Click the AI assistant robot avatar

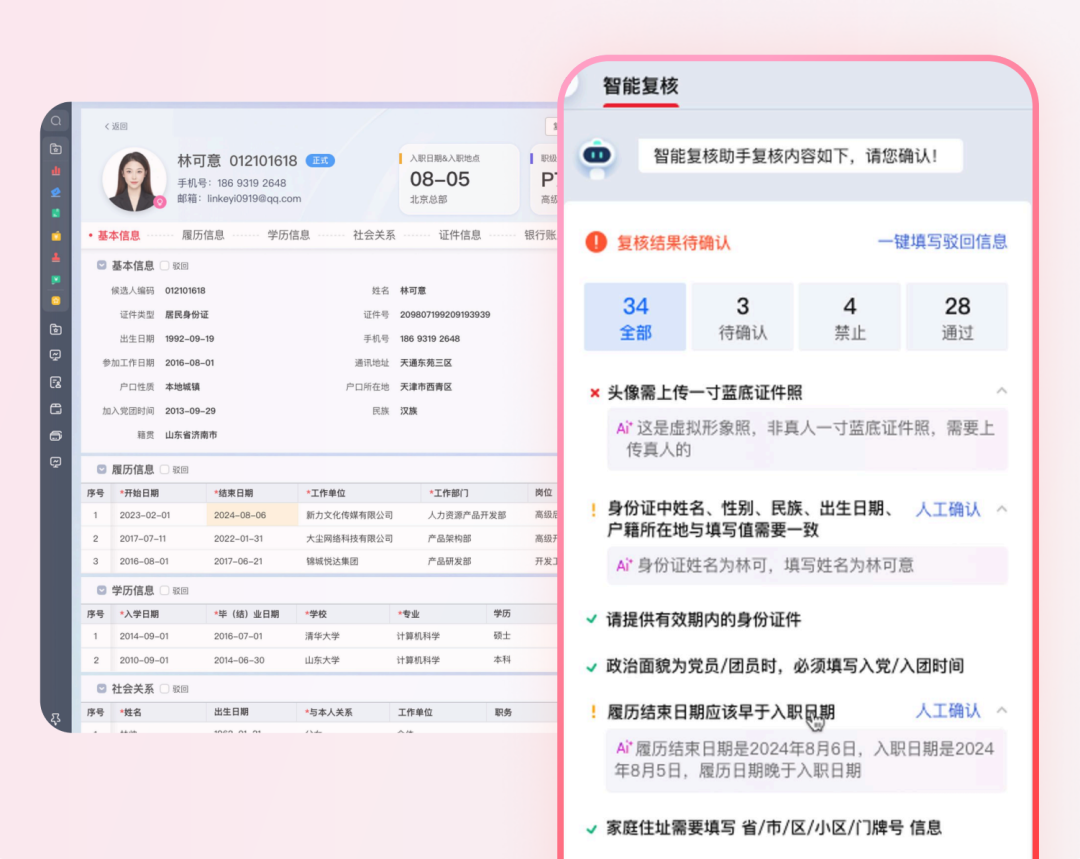597,157
